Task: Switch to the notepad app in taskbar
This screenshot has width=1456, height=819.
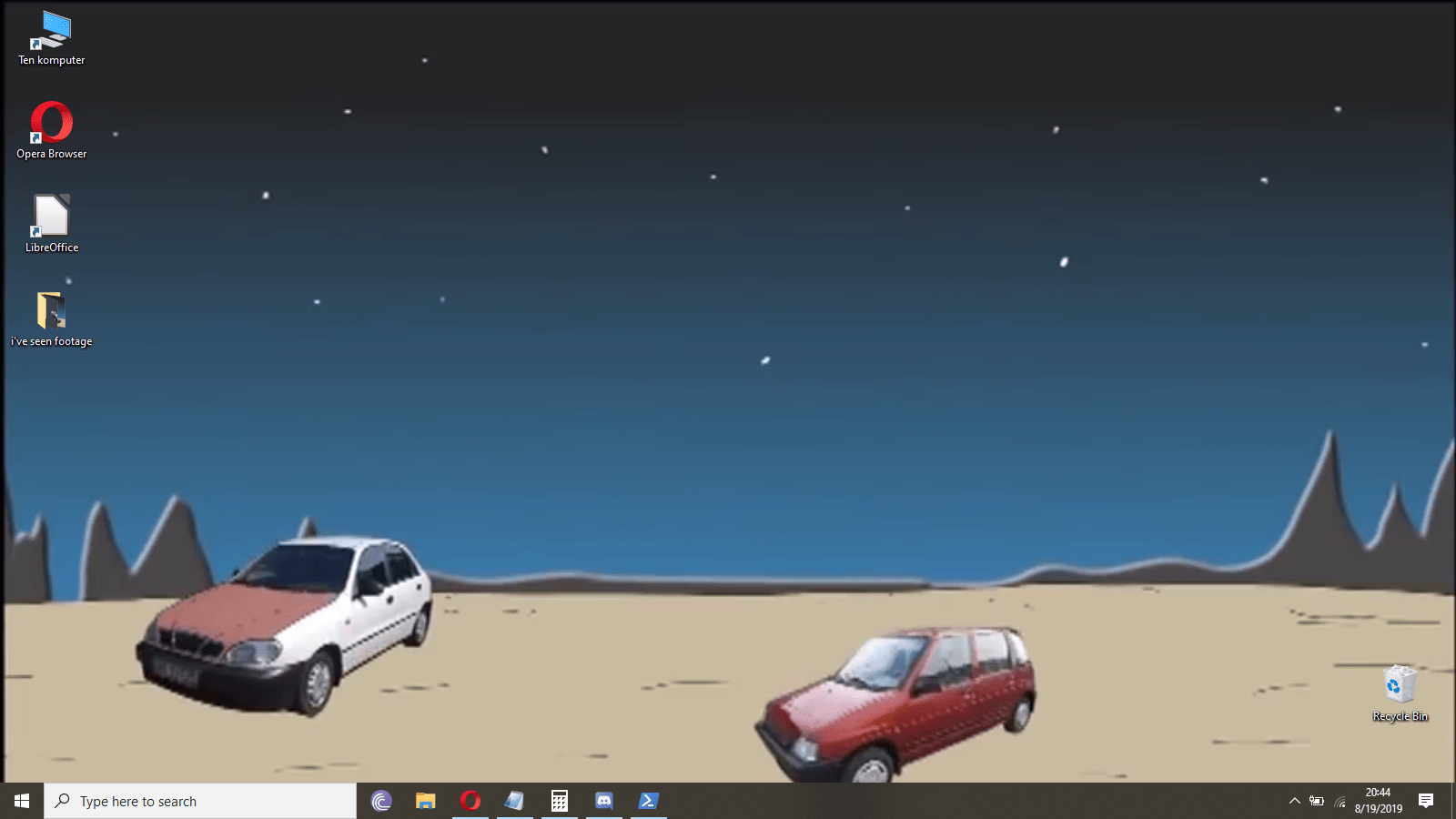Action: 515,801
